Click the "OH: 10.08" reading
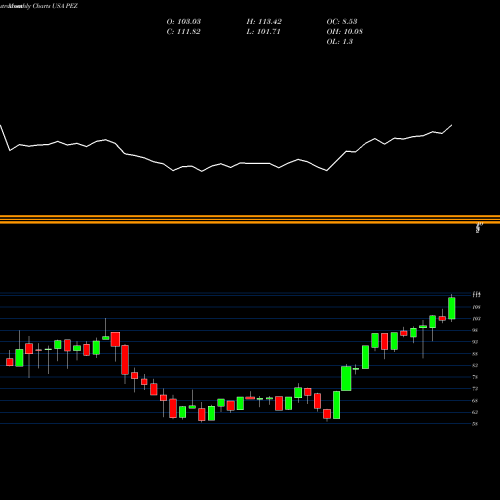Image resolution: width=500 pixels, height=500 pixels. pos(344,32)
